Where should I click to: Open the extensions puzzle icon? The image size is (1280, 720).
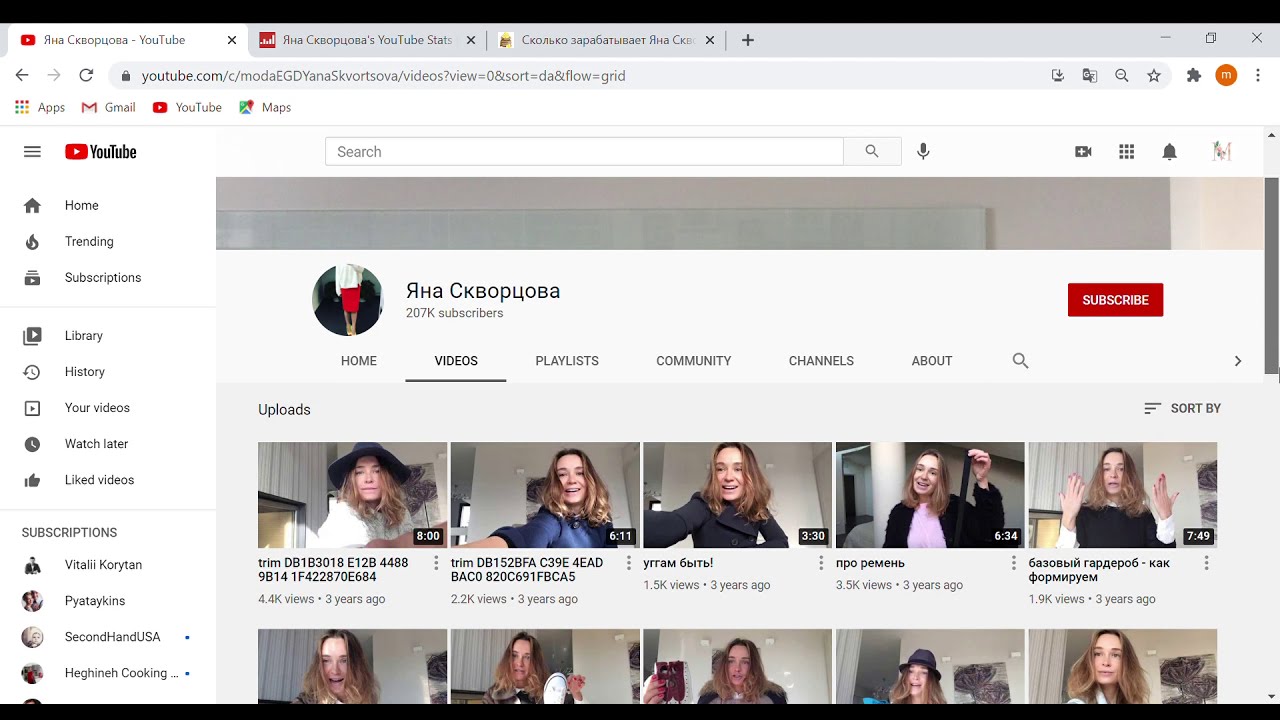click(1193, 75)
